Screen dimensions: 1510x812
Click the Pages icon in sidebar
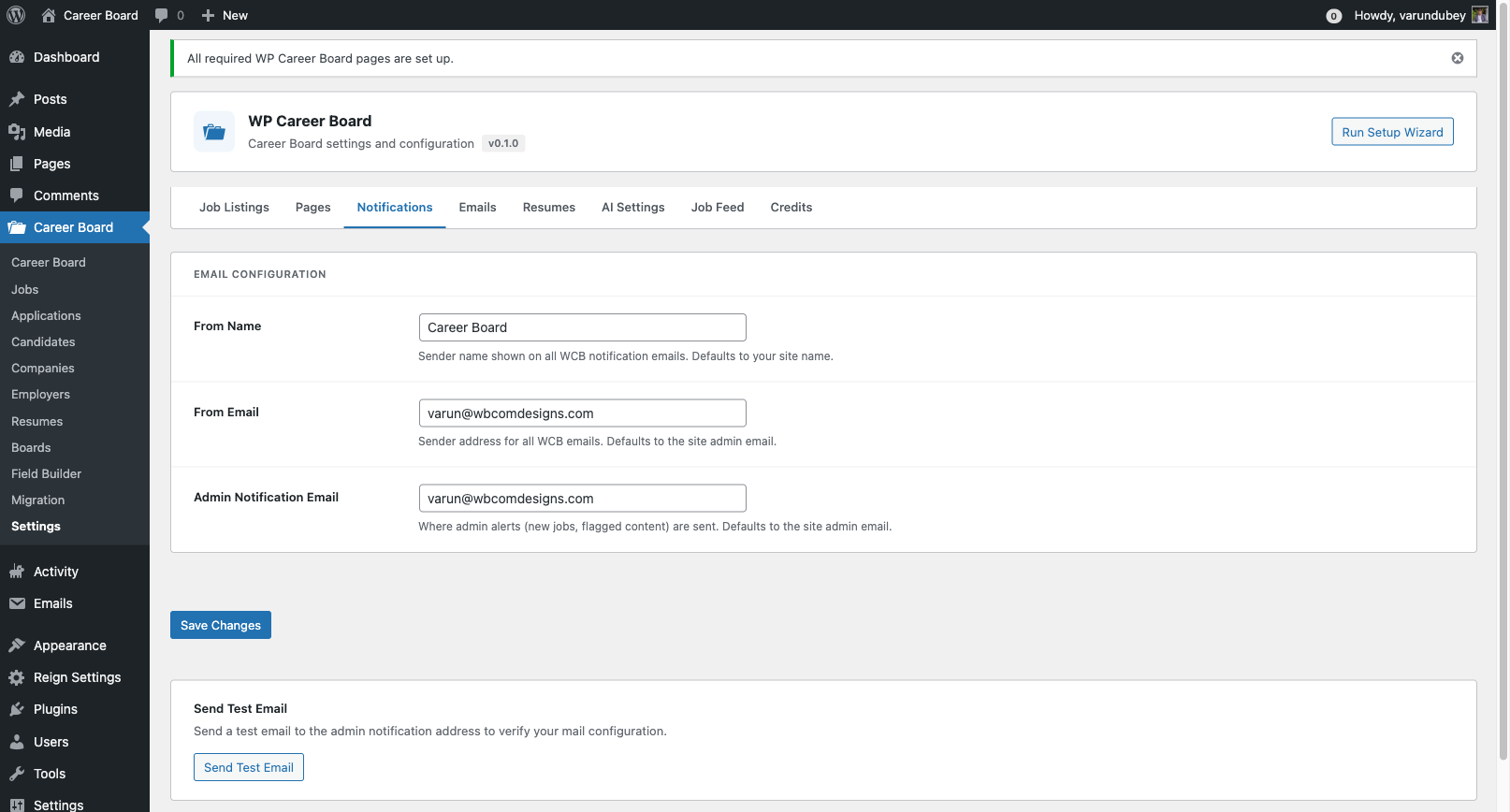click(17, 164)
